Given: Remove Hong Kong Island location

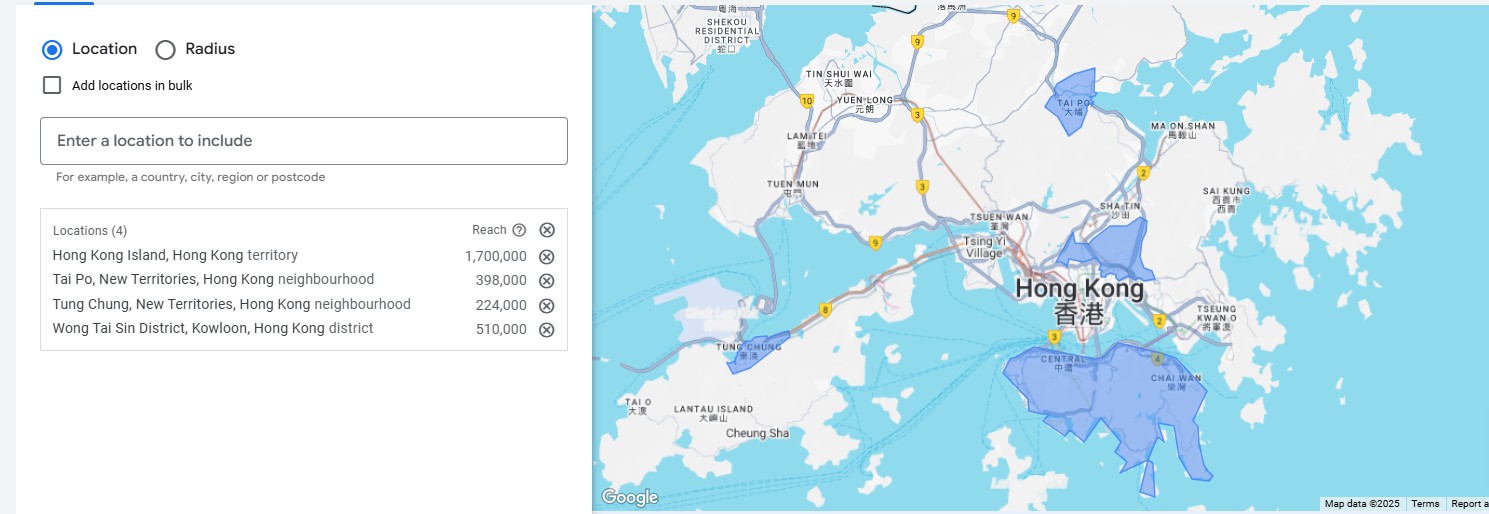Looking at the screenshot, I should [x=547, y=256].
